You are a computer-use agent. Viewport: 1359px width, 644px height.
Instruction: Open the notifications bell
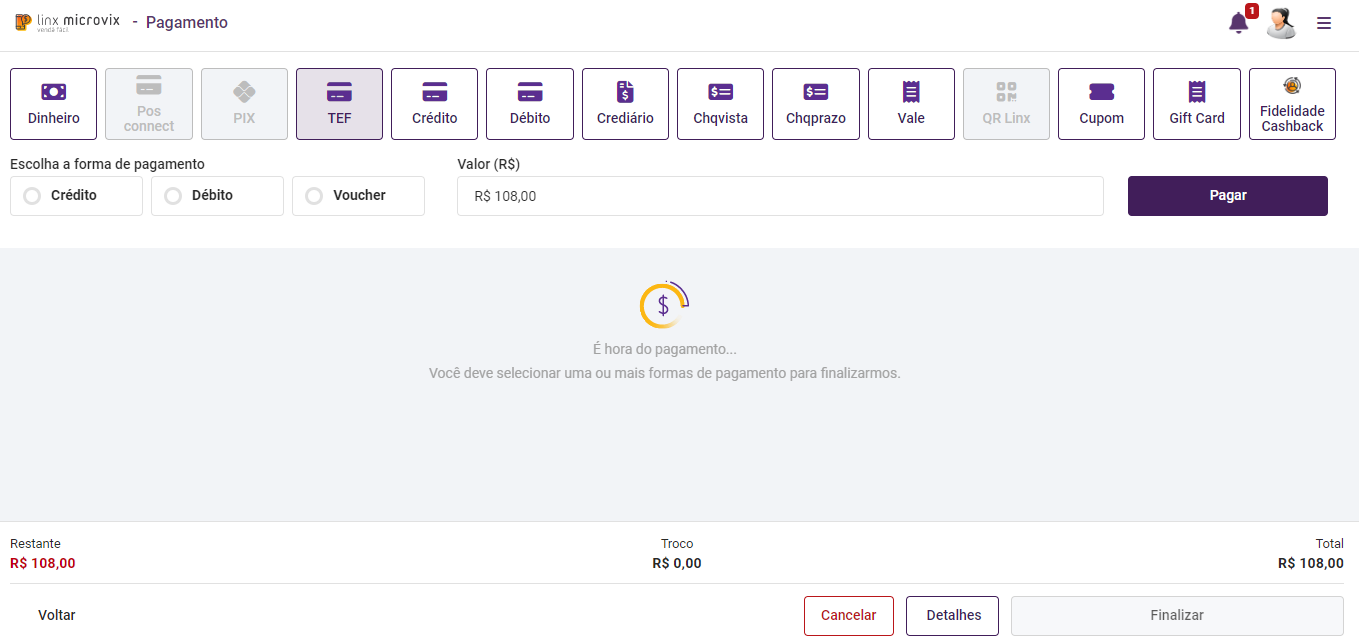tap(1239, 23)
